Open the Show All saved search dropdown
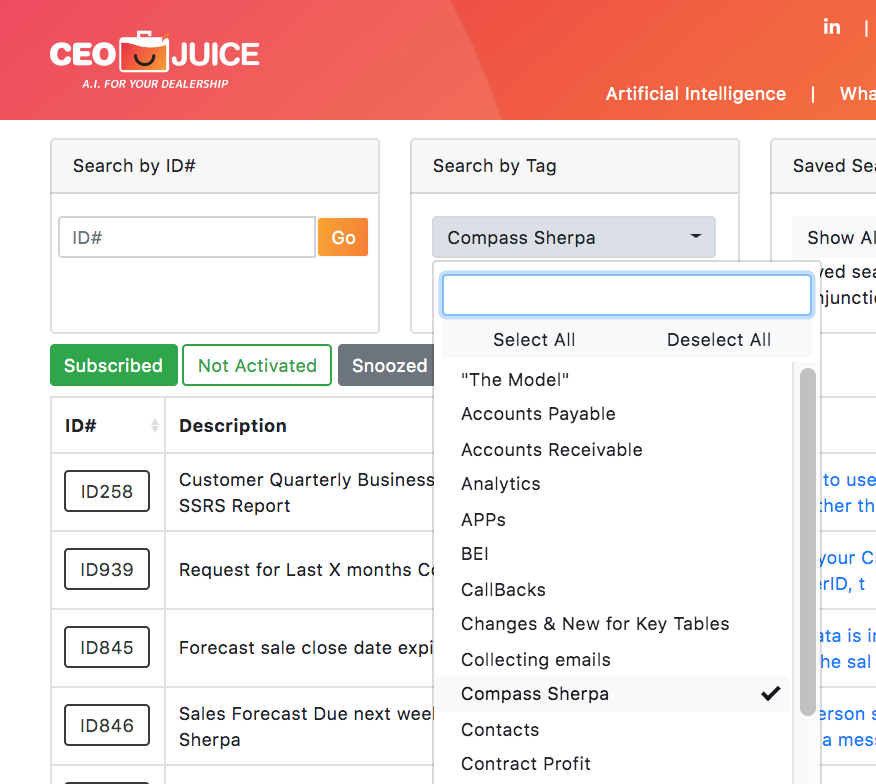876x784 pixels. pos(834,237)
